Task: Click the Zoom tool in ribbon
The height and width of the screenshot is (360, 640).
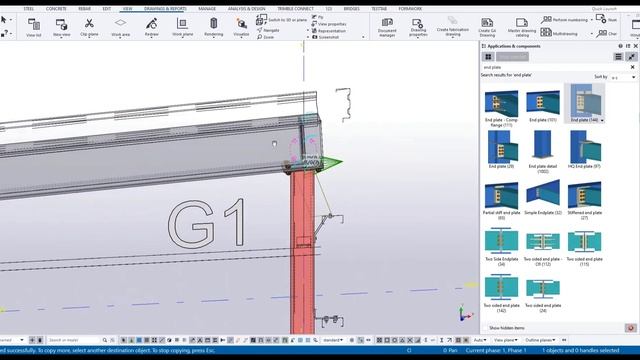Action: coord(266,37)
